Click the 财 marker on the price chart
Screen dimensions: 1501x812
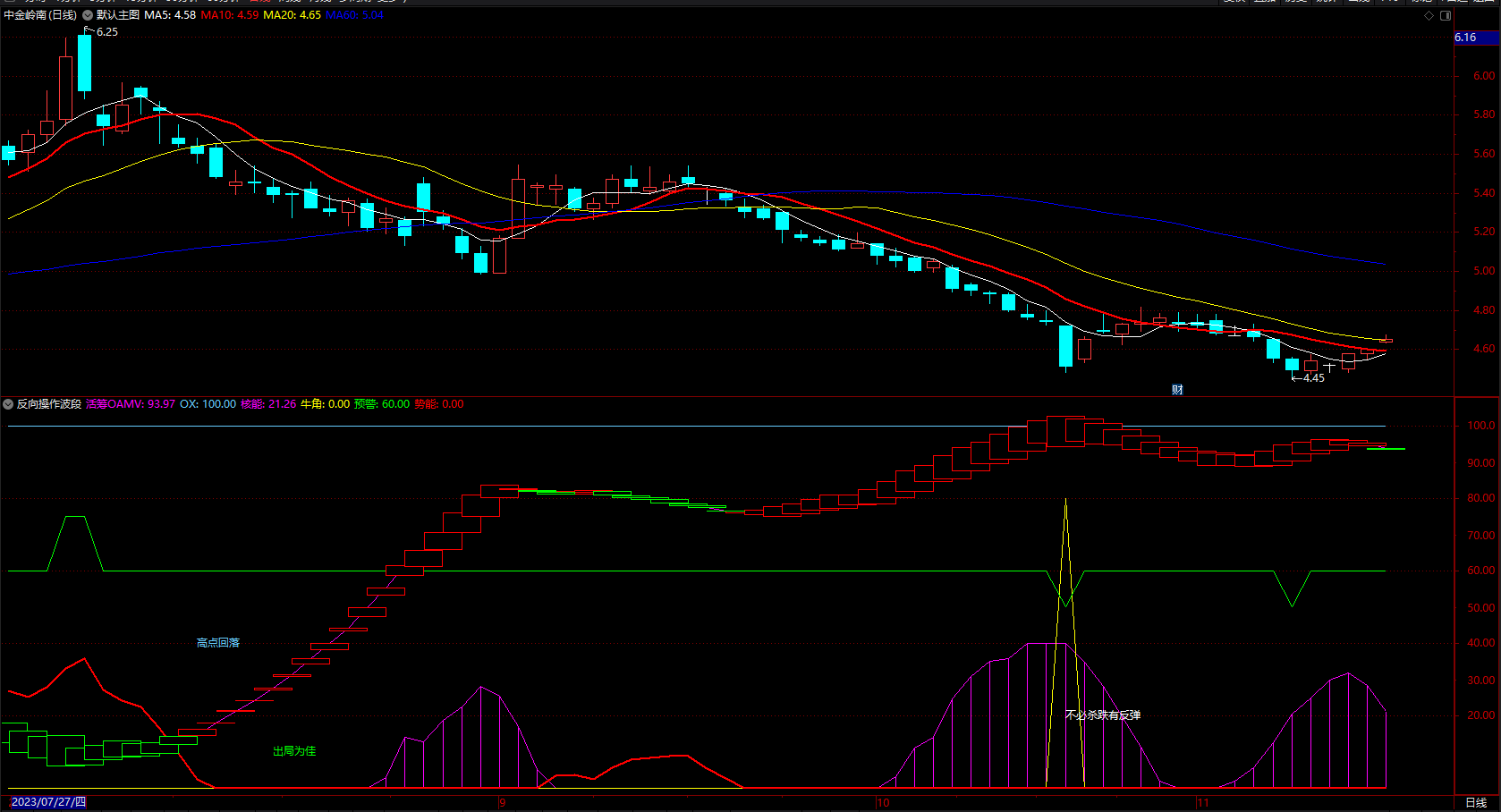pos(1177,390)
